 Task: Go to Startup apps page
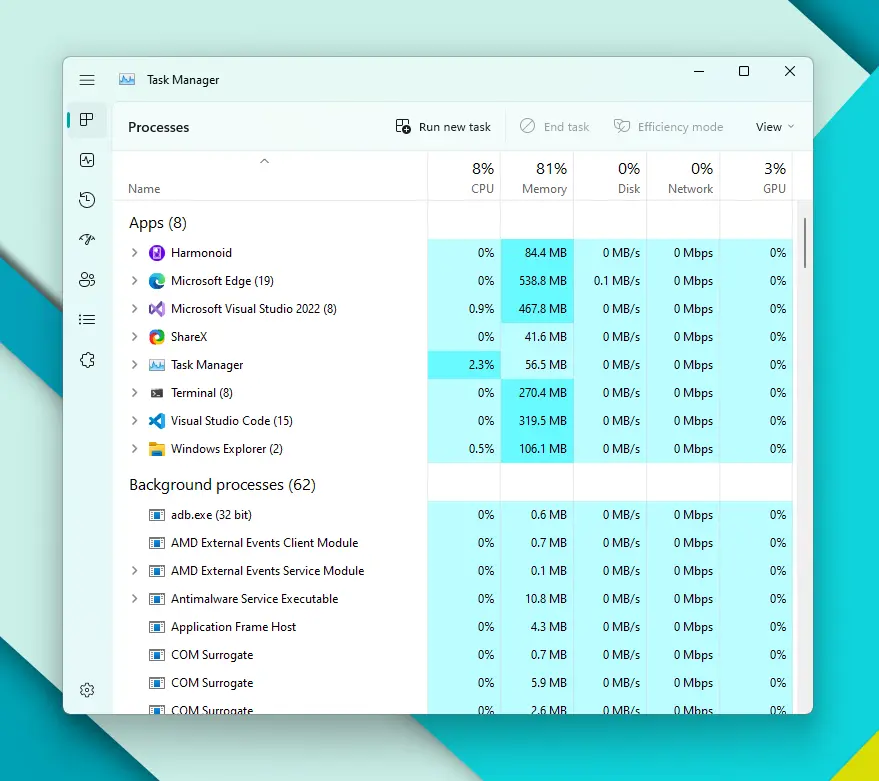point(87,240)
